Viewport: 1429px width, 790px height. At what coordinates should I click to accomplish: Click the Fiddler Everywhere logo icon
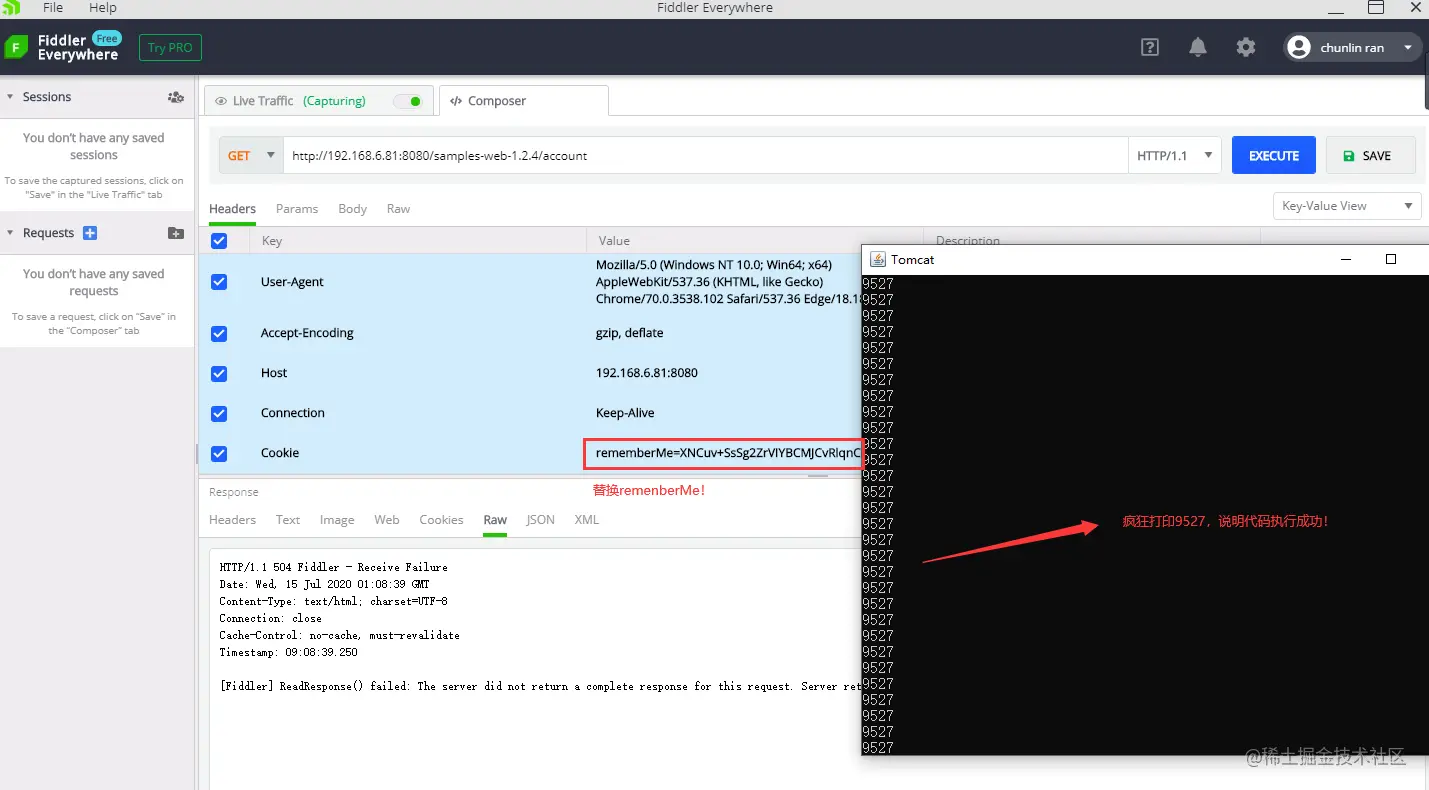[x=16, y=47]
